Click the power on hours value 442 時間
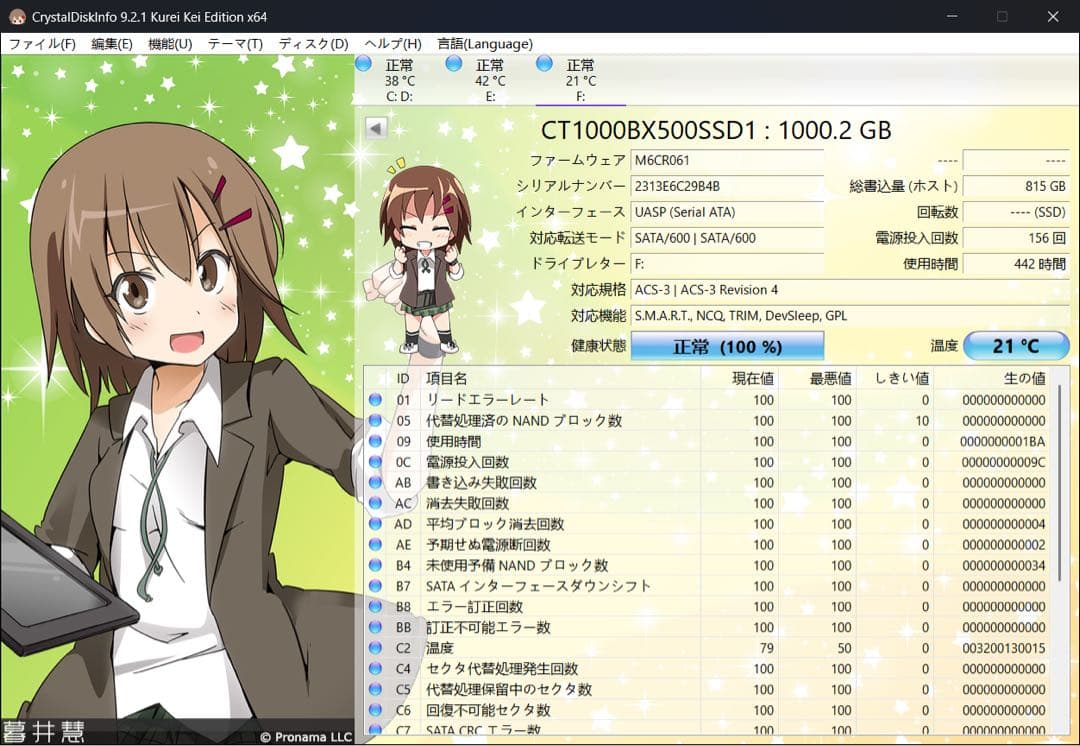The image size is (1080, 746). click(1016, 264)
